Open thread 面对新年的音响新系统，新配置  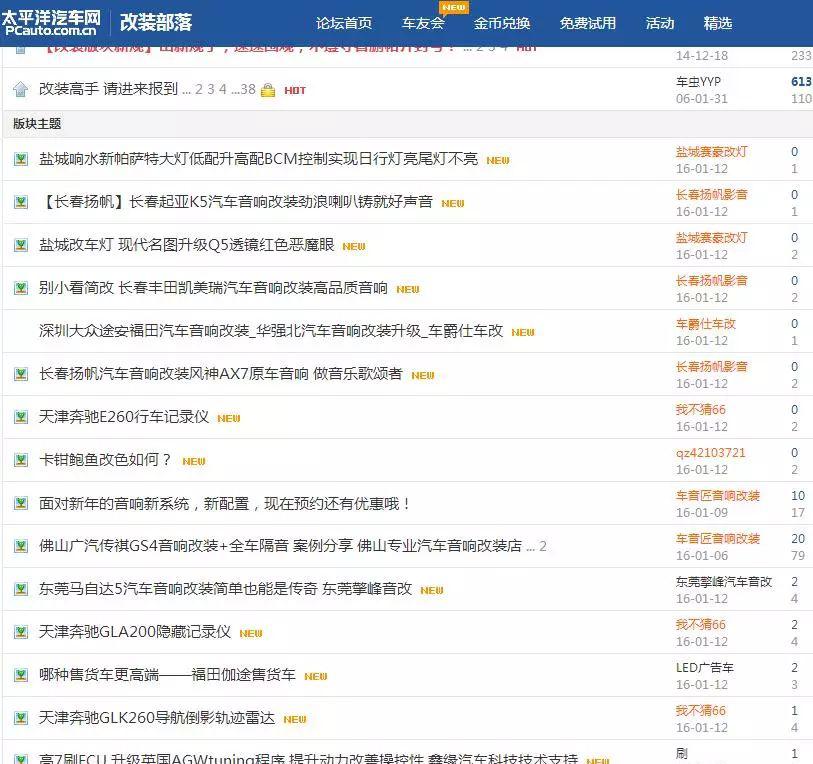226,503
